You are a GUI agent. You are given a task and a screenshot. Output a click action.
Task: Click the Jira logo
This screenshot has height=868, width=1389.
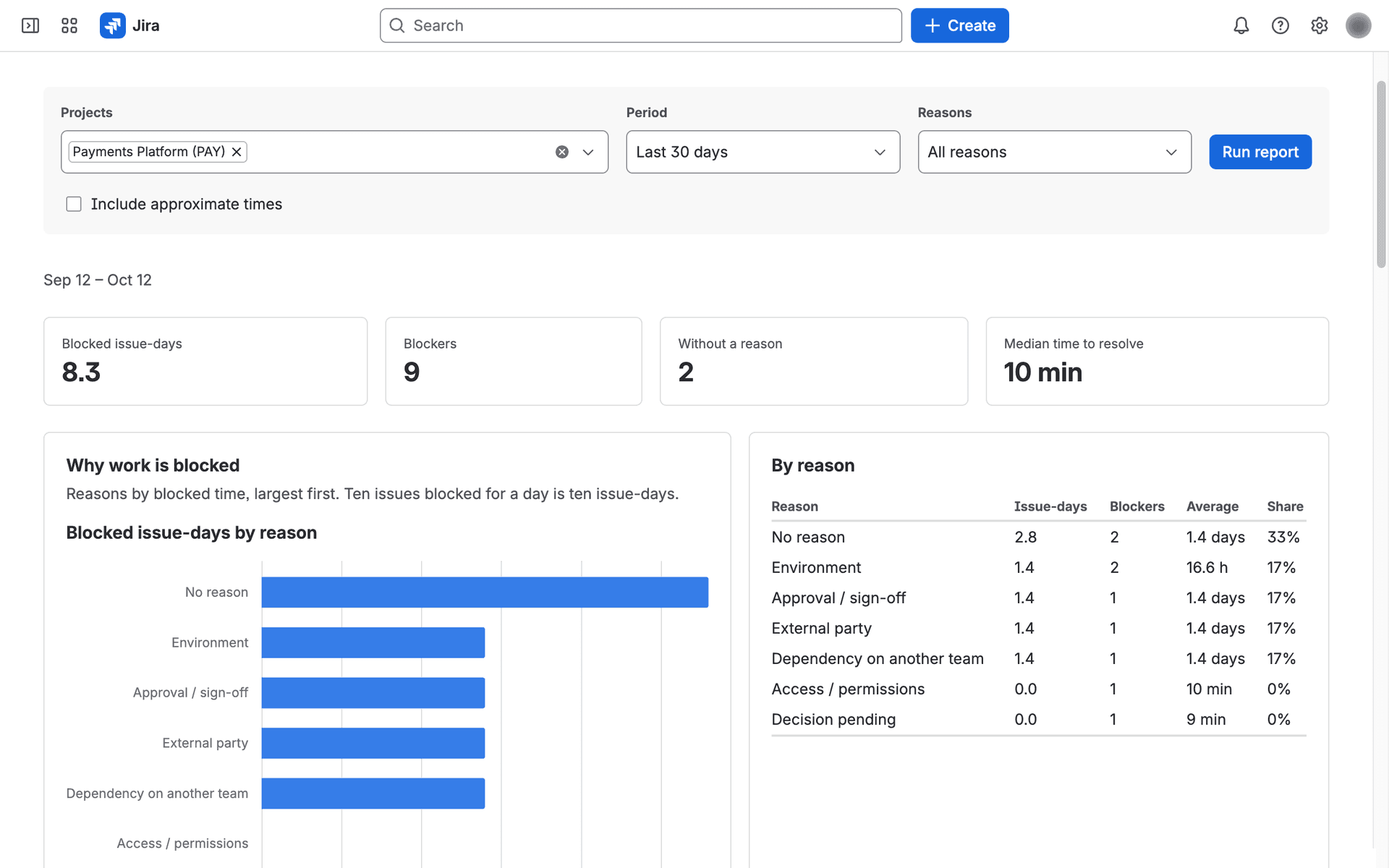click(x=129, y=26)
